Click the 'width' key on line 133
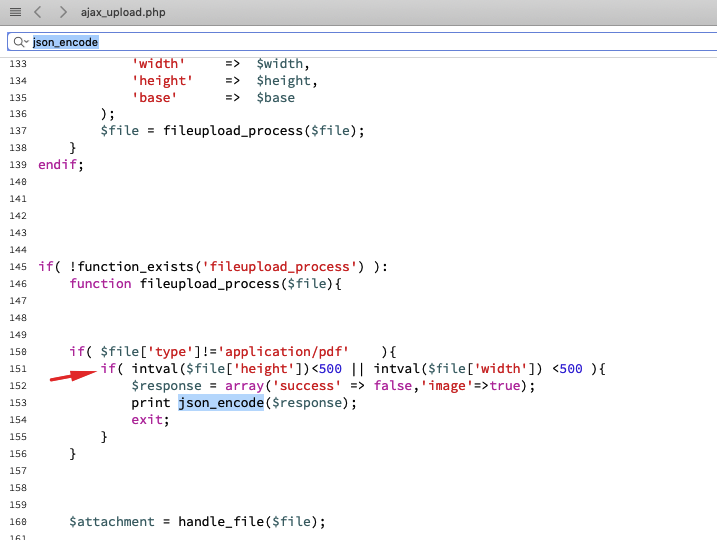Viewport: 717px width, 540px height. 158,62
